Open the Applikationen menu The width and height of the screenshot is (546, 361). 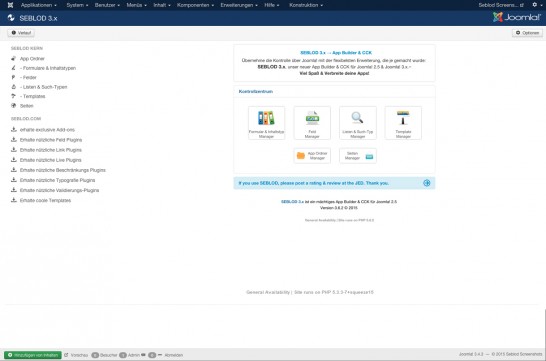pyautogui.click(x=39, y=5)
